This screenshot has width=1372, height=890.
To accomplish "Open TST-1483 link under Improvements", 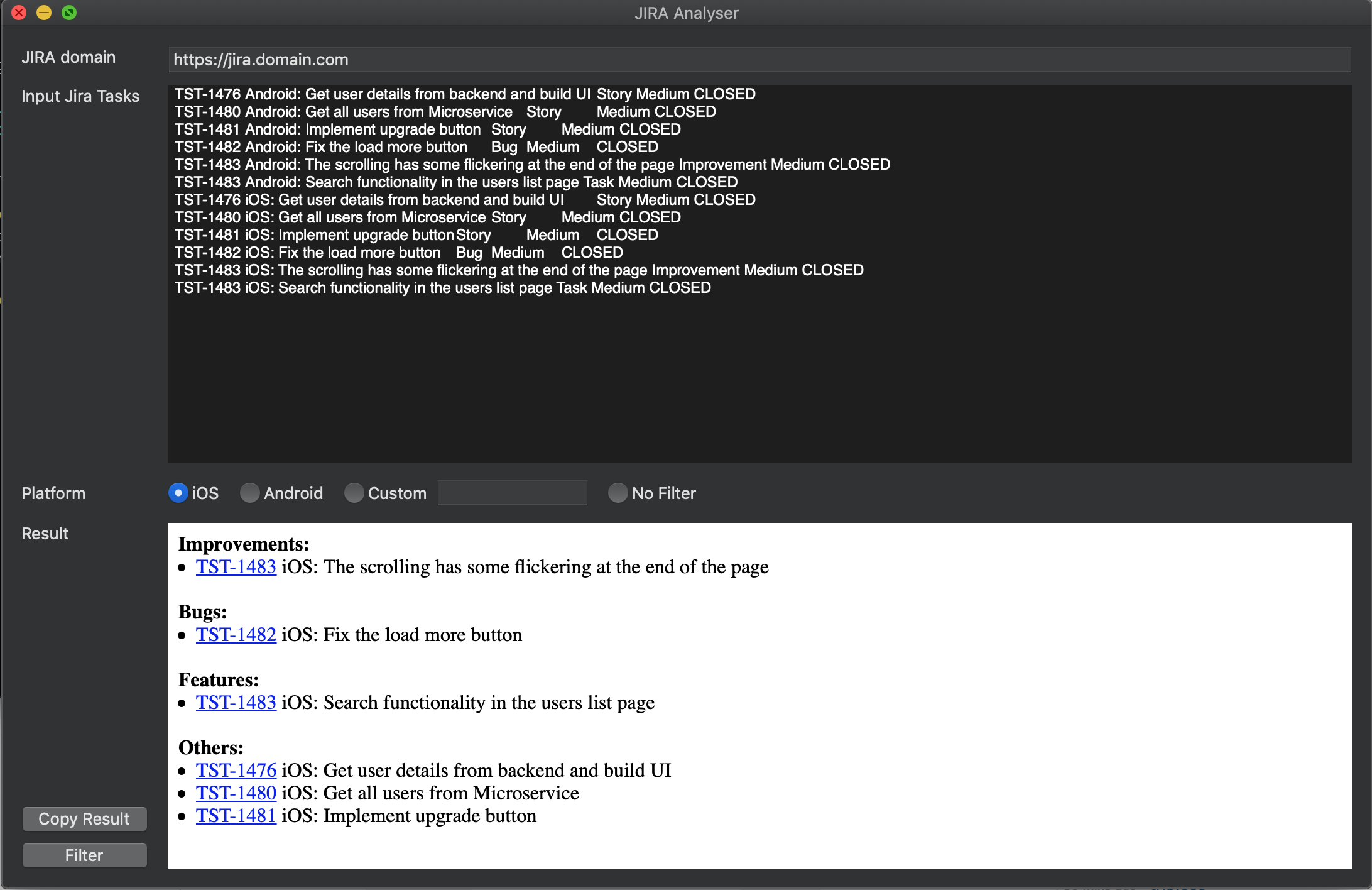I will click(x=236, y=567).
